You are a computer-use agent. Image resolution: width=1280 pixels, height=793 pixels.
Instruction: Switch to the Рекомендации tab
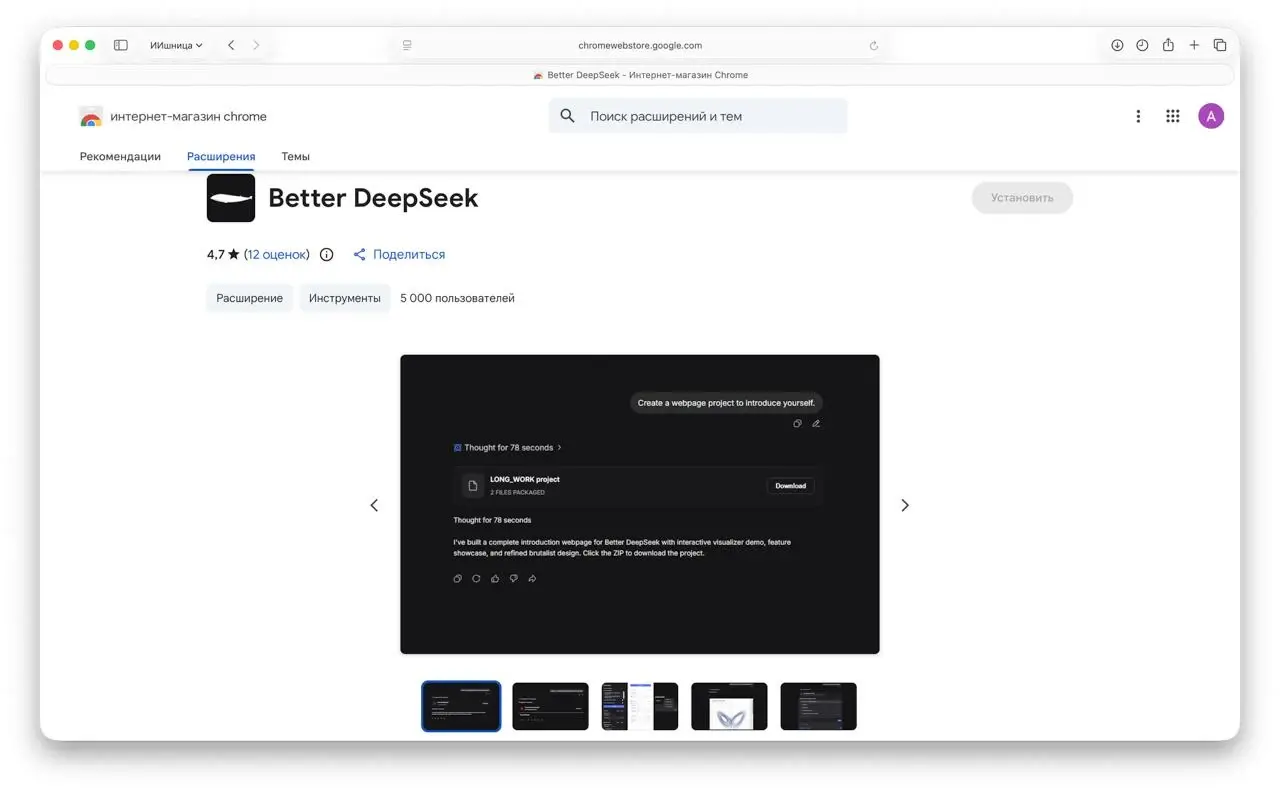pyautogui.click(x=120, y=156)
